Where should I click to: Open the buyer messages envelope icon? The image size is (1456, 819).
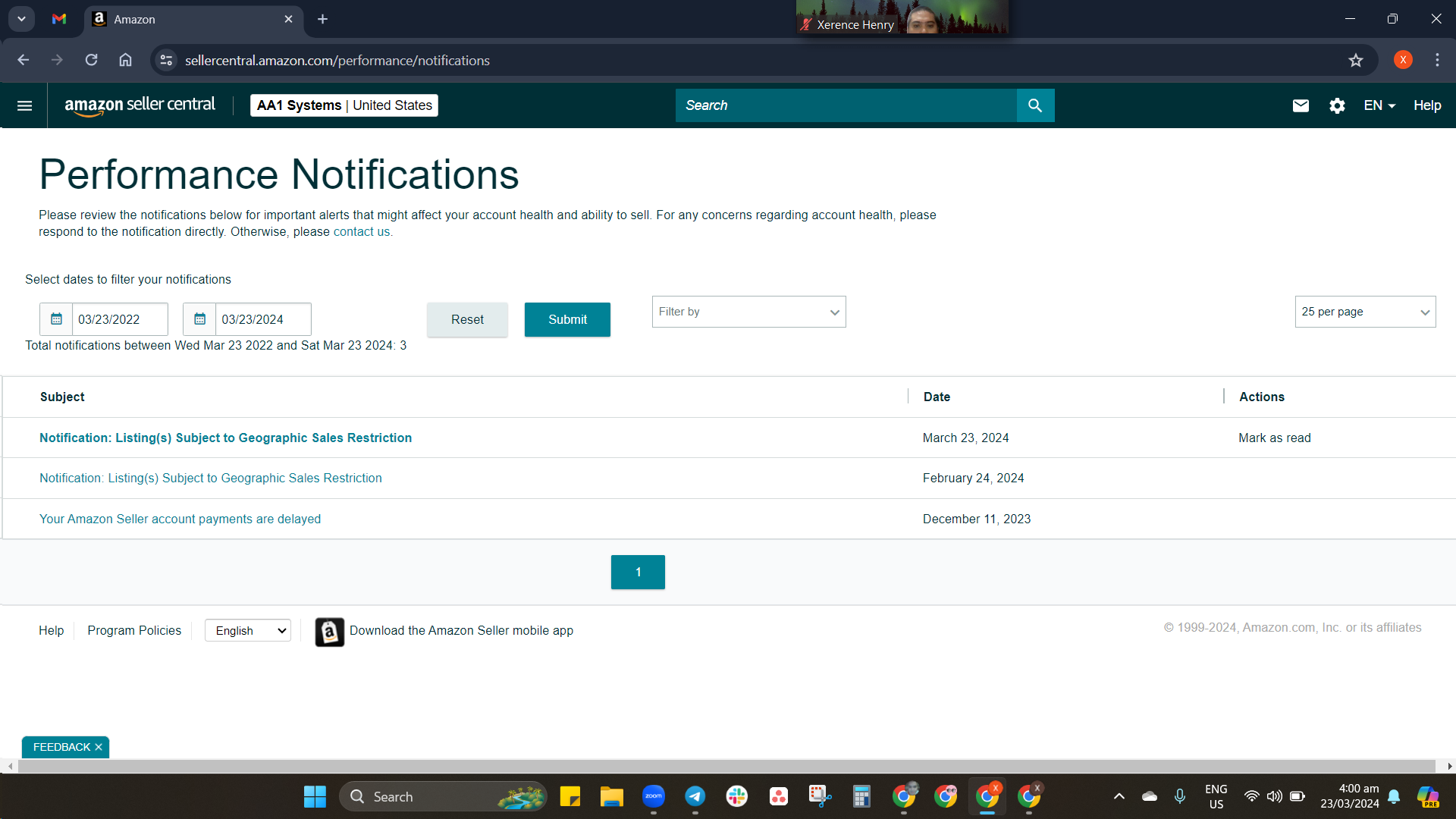point(1301,105)
